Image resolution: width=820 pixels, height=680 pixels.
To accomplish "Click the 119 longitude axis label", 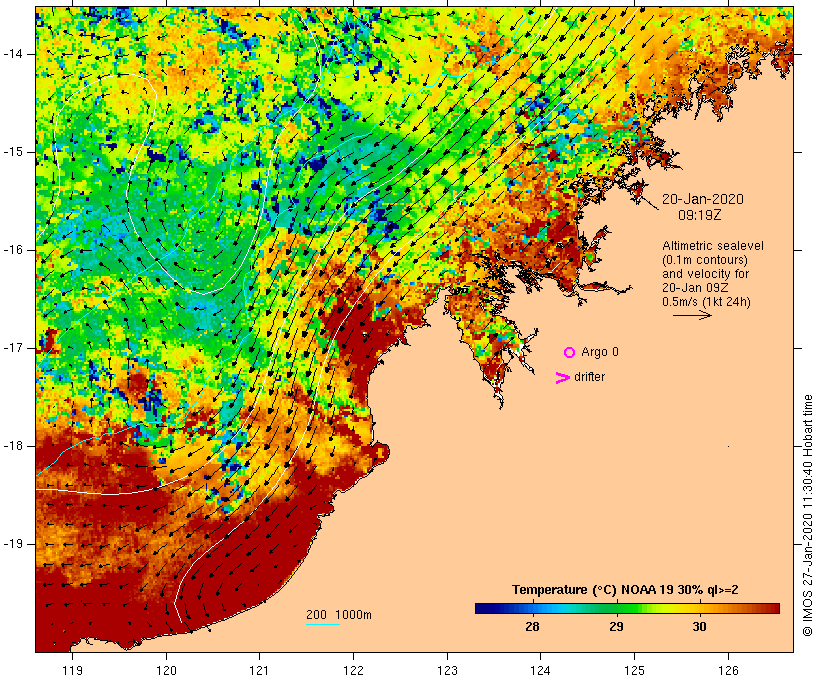I will point(72,671).
